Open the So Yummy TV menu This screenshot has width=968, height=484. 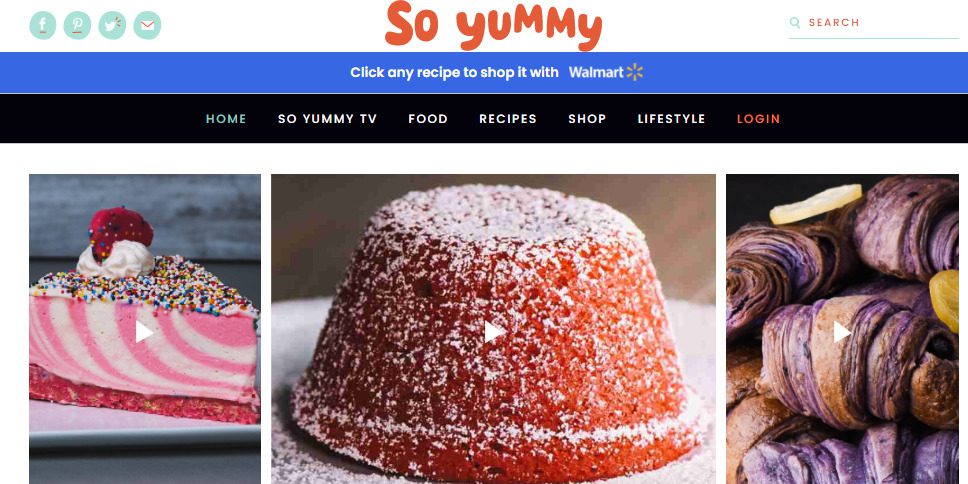[327, 119]
